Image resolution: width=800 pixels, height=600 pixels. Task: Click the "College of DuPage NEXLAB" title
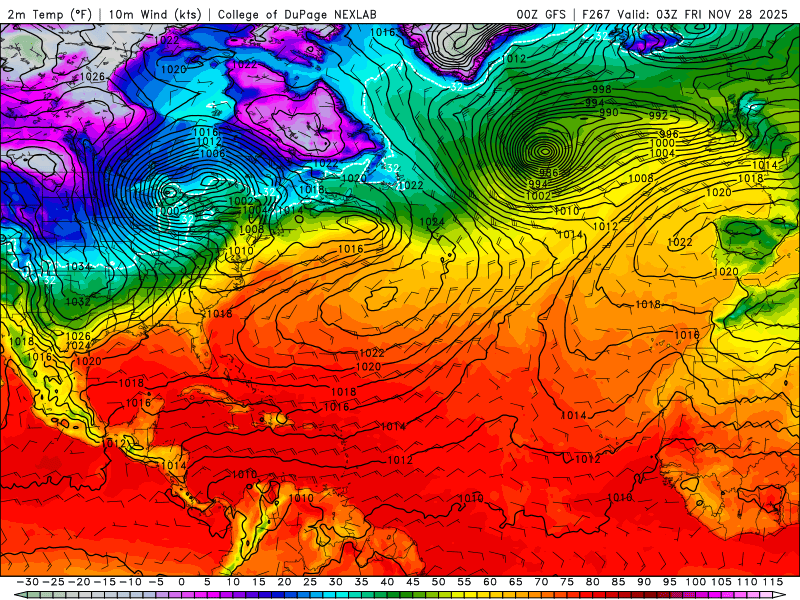click(297, 14)
